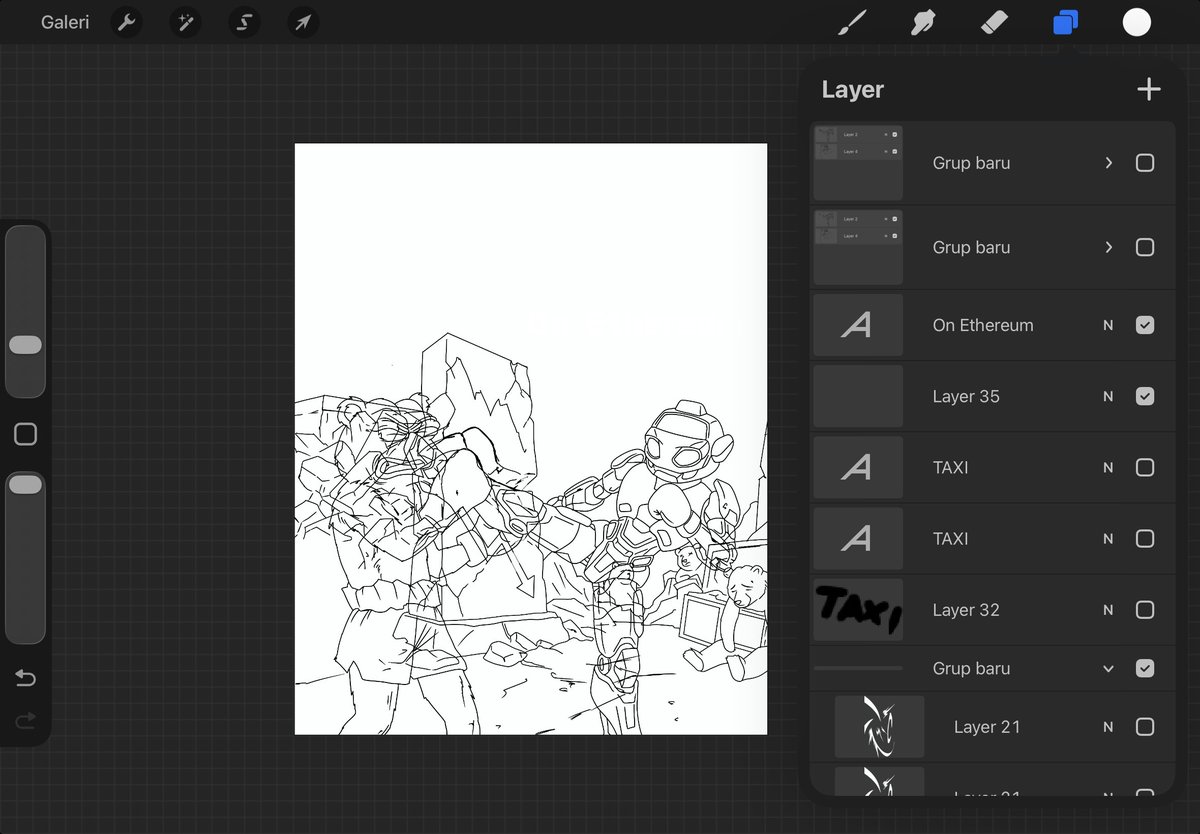
Task: Open blend mode N for On Ethereum
Action: tap(1108, 325)
